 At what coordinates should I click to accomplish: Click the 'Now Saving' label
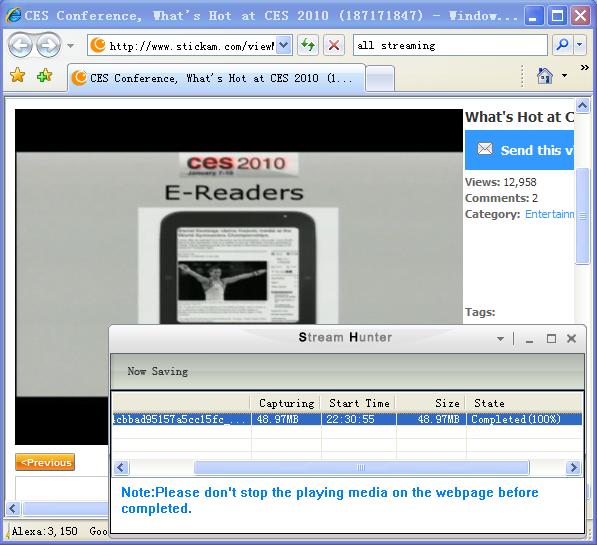tap(158, 371)
